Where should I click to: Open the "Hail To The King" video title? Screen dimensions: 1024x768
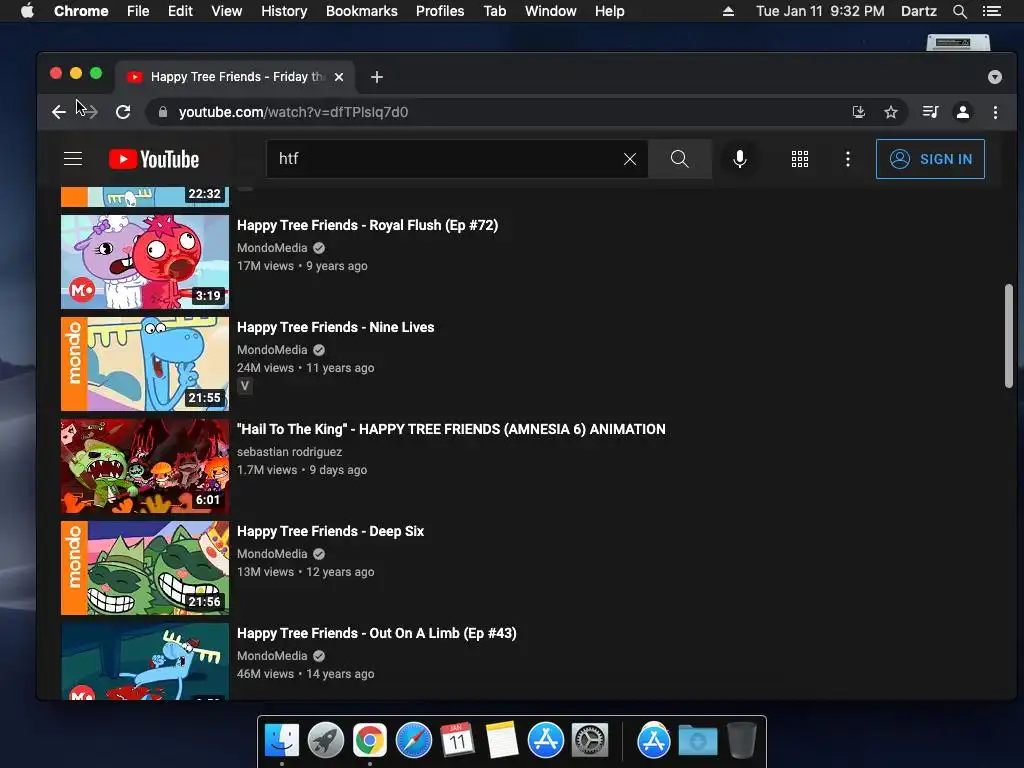(x=451, y=429)
